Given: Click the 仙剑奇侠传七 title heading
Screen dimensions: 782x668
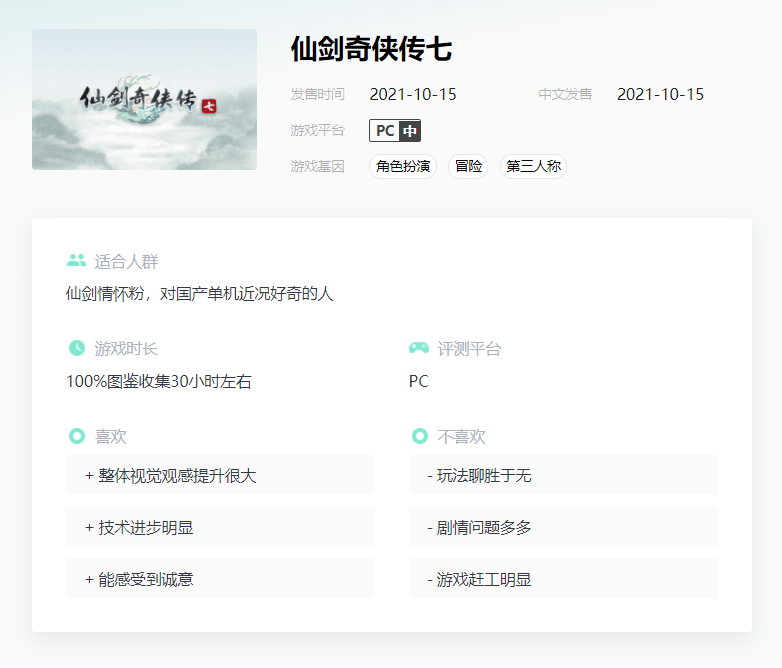Looking at the screenshot, I should pyautogui.click(x=372, y=49).
